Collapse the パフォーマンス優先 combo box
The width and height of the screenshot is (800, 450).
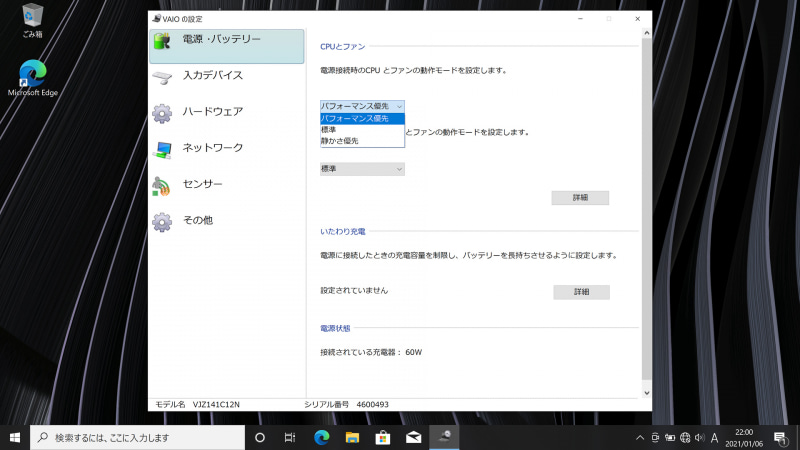362,106
